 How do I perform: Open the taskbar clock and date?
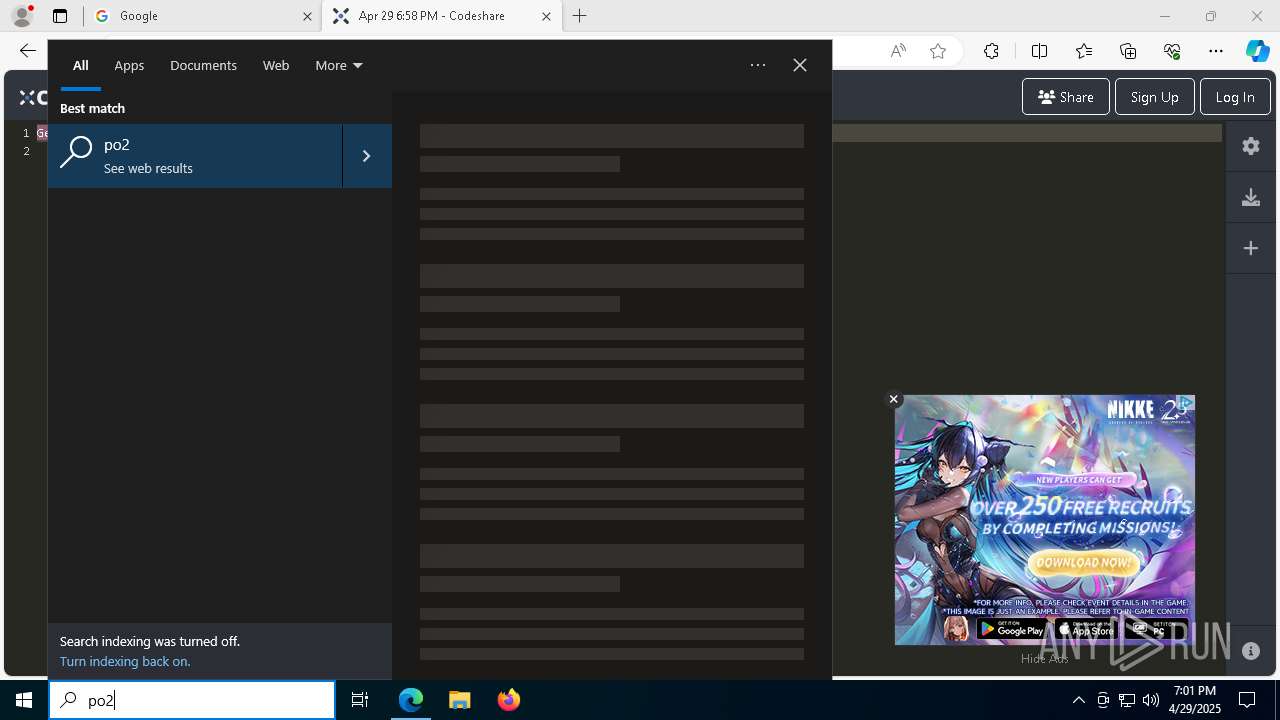click(x=1194, y=700)
